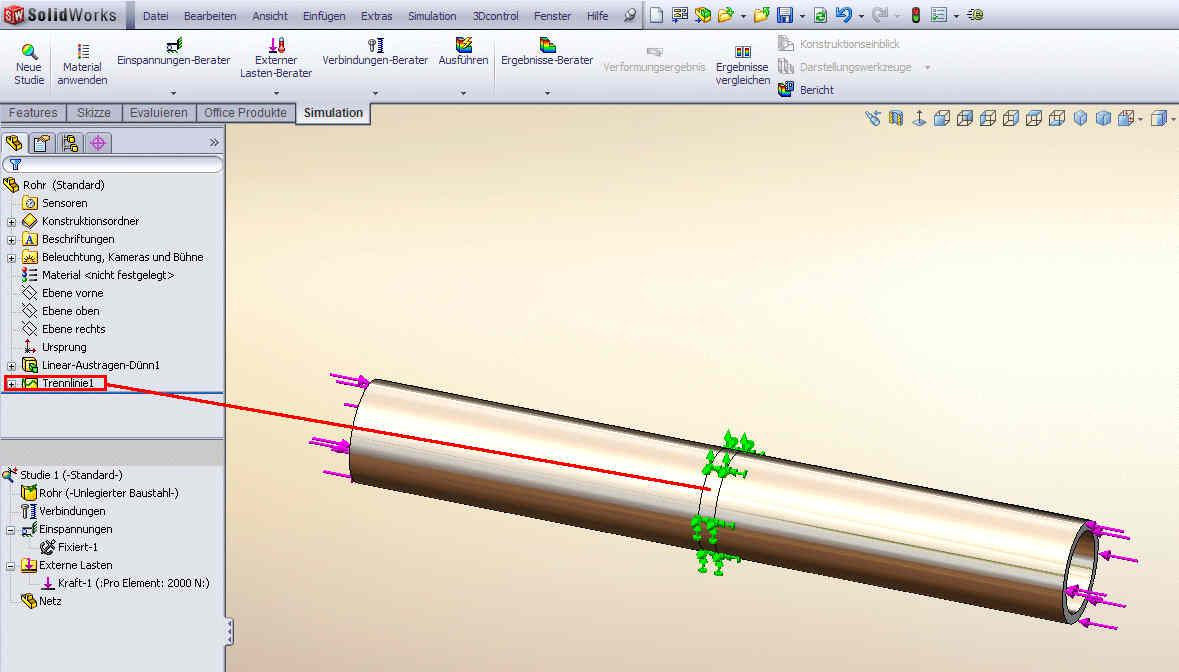
Task: Select the Isometric view icon
Action: (x=1080, y=118)
